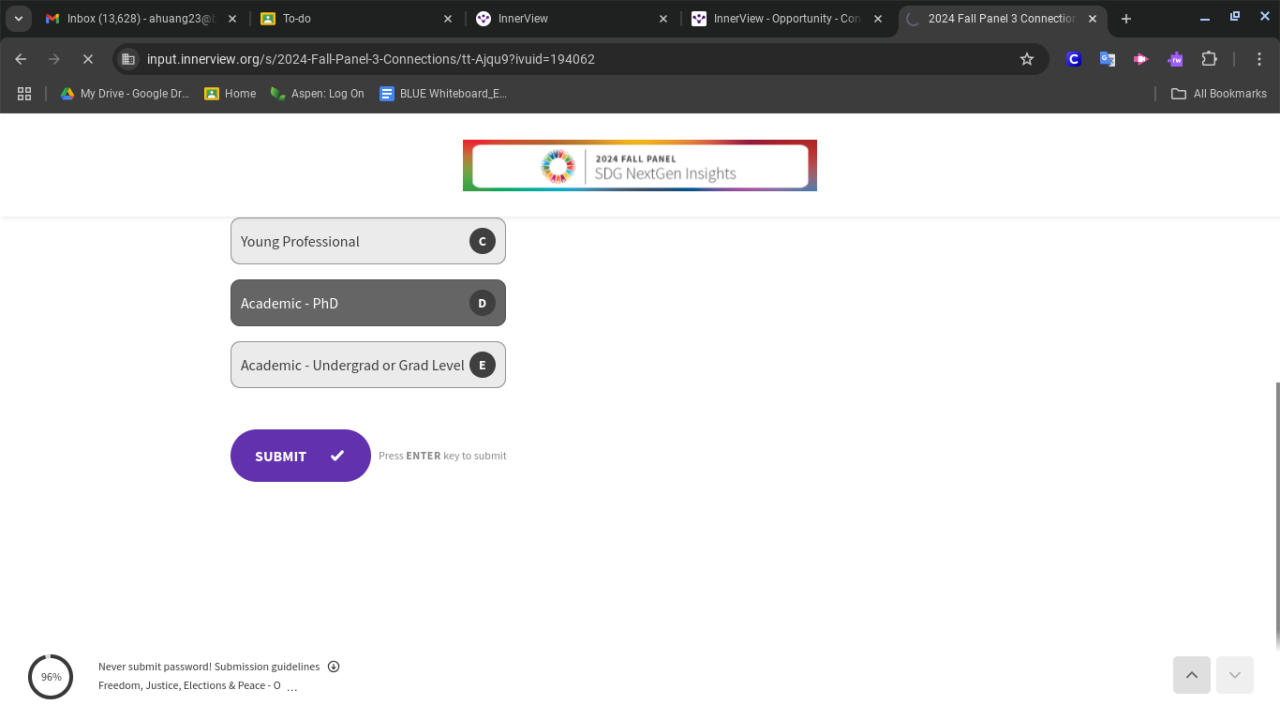Open the tab search dropdown
The image size is (1280, 720).
(x=18, y=19)
